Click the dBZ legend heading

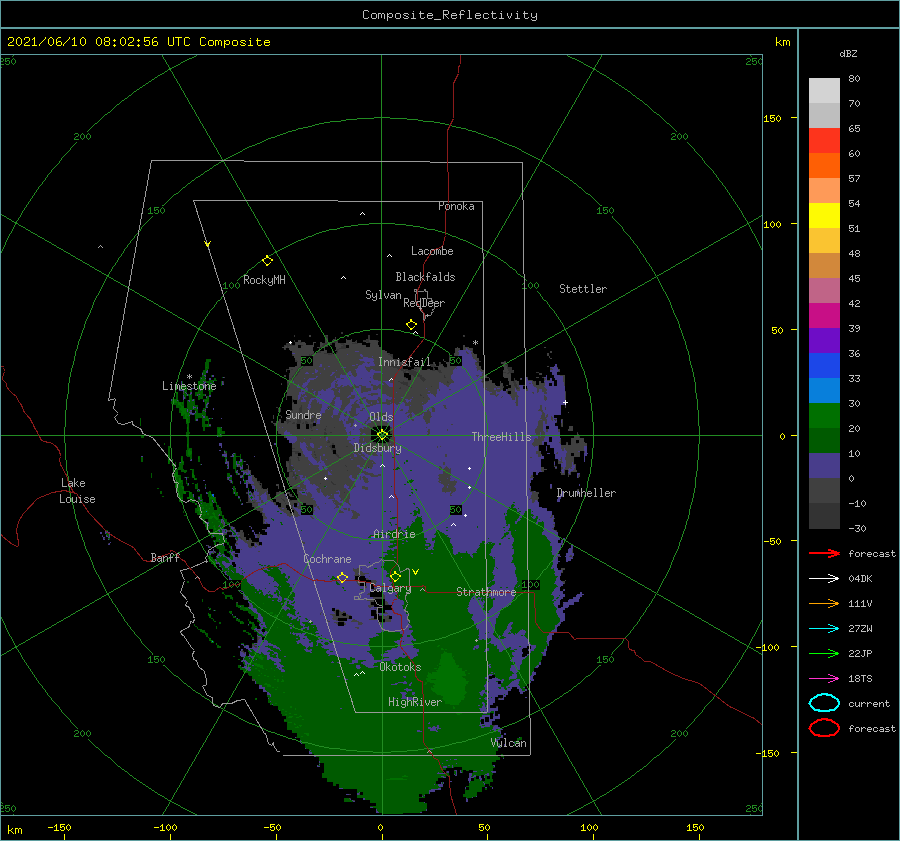(848, 53)
